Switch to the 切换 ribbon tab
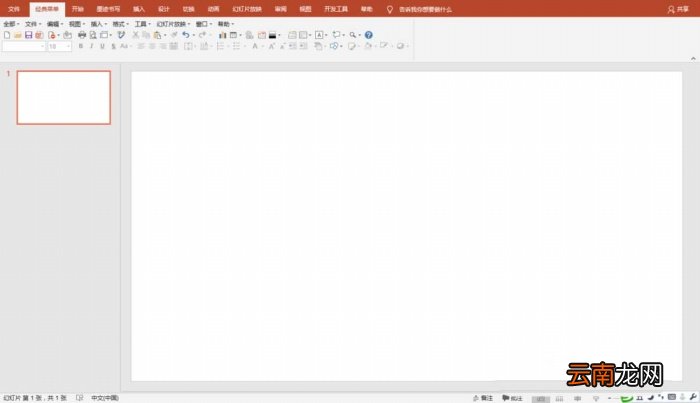The height and width of the screenshot is (403, 700). click(x=188, y=9)
